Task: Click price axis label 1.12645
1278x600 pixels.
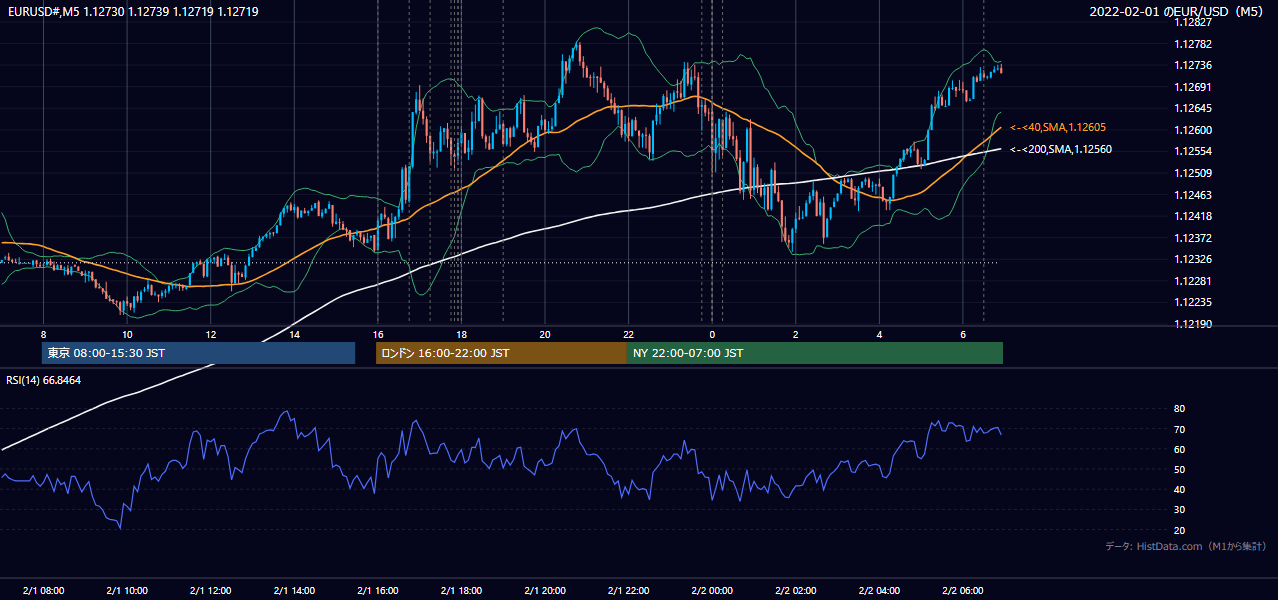Action: point(1194,108)
